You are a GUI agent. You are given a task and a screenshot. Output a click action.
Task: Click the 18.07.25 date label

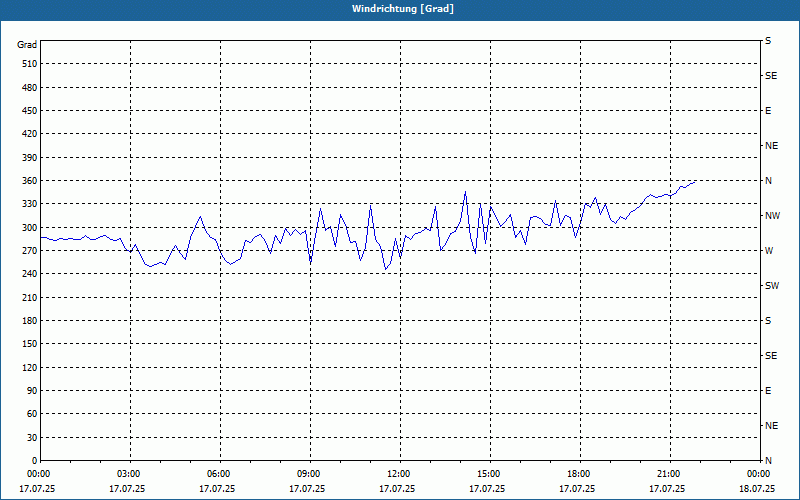click(x=757, y=489)
